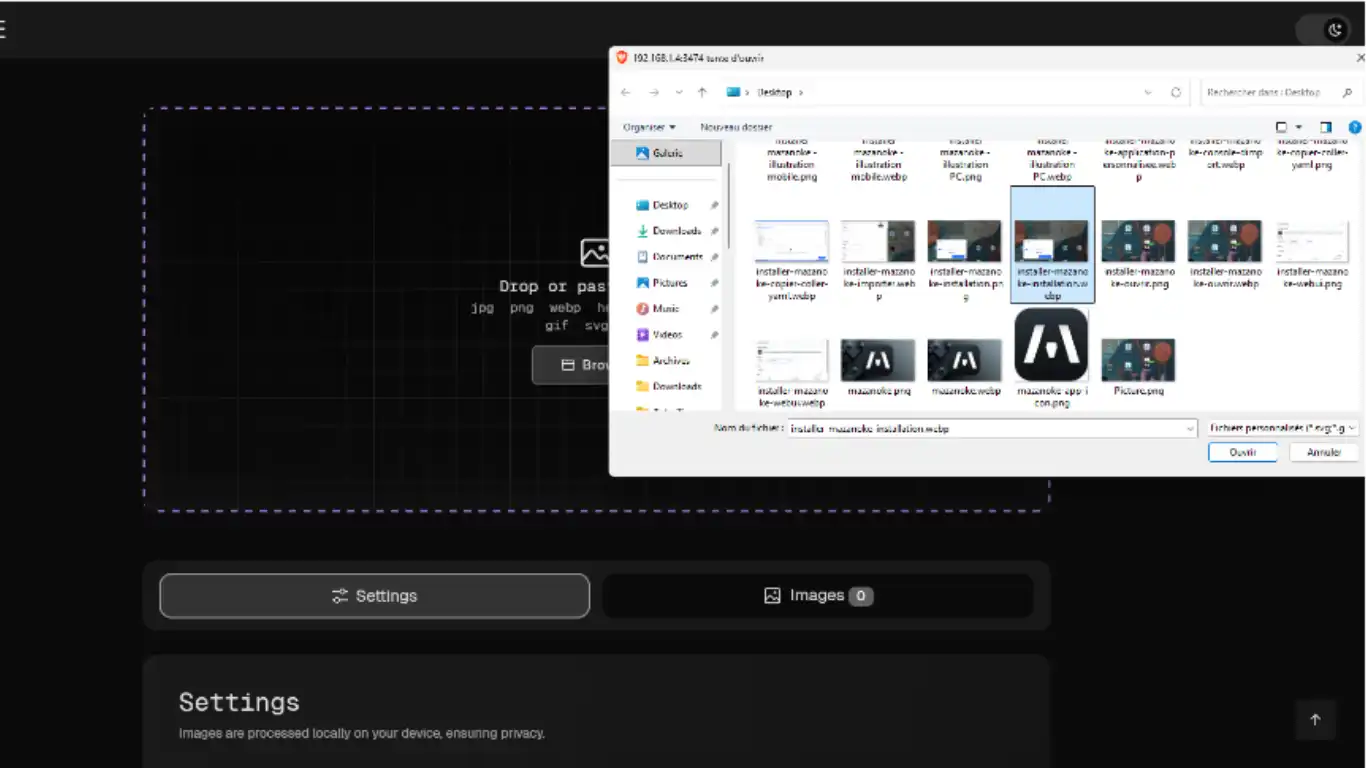Expand the Organiser dropdown menu
Viewport: 1366px width, 768px height.
click(x=649, y=127)
